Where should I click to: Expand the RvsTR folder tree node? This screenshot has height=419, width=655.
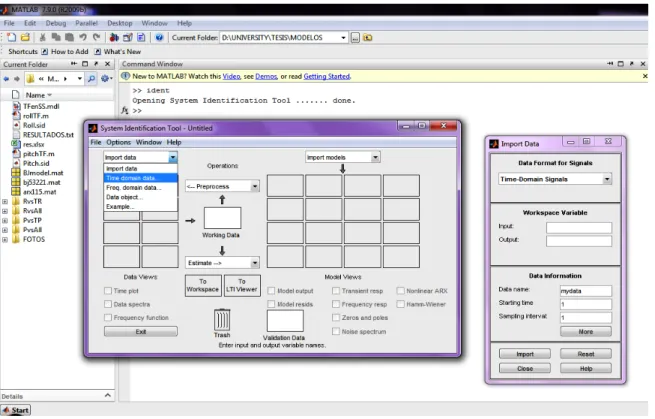pyautogui.click(x=5, y=202)
